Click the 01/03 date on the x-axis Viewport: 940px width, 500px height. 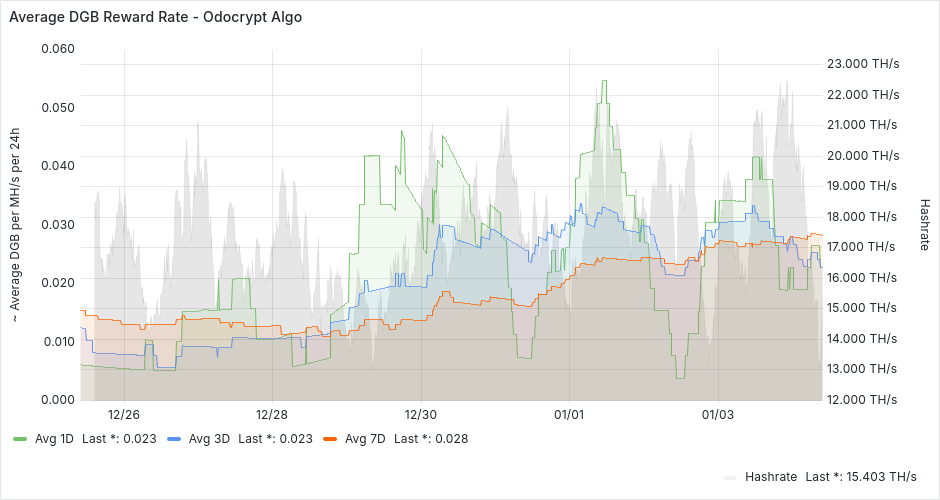[717, 414]
